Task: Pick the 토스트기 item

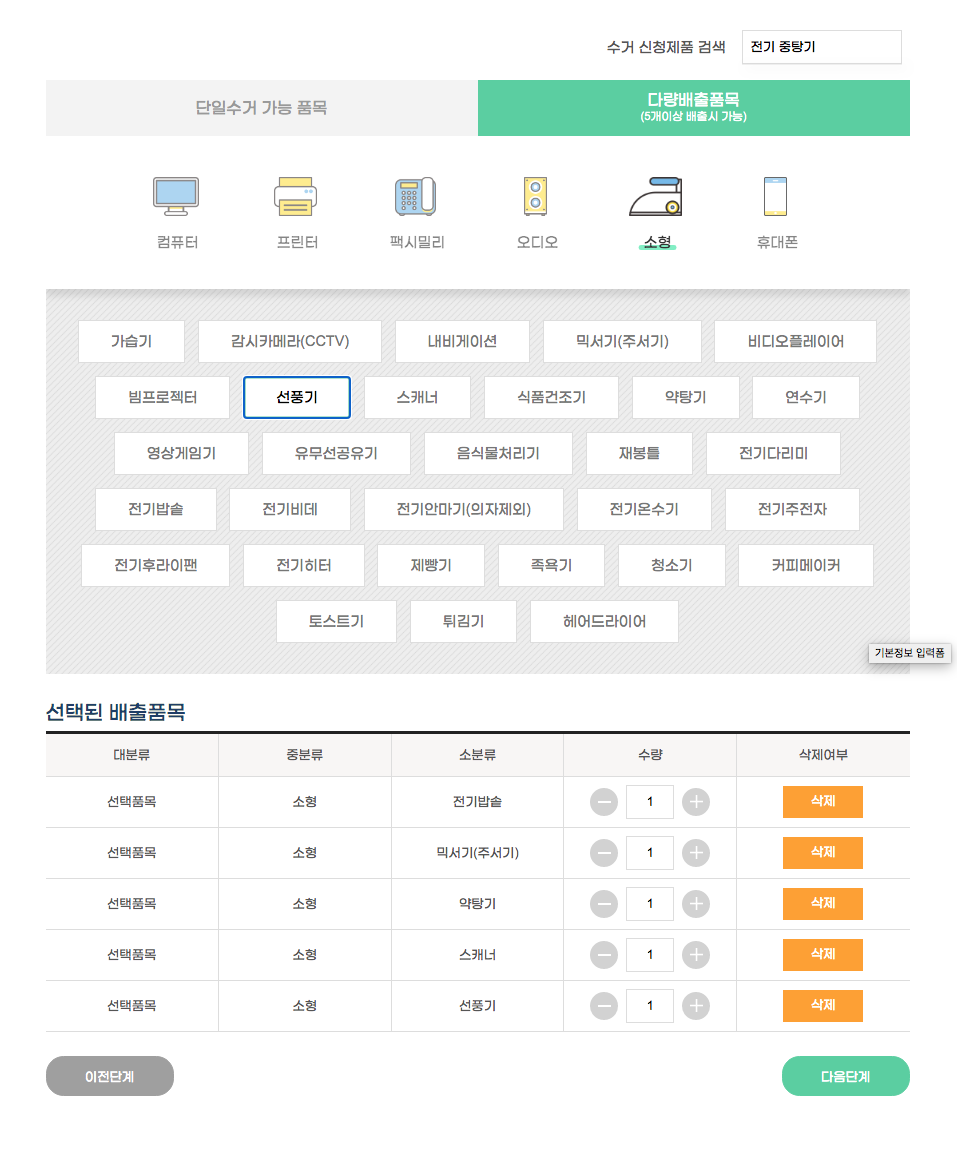Action: pyautogui.click(x=336, y=621)
